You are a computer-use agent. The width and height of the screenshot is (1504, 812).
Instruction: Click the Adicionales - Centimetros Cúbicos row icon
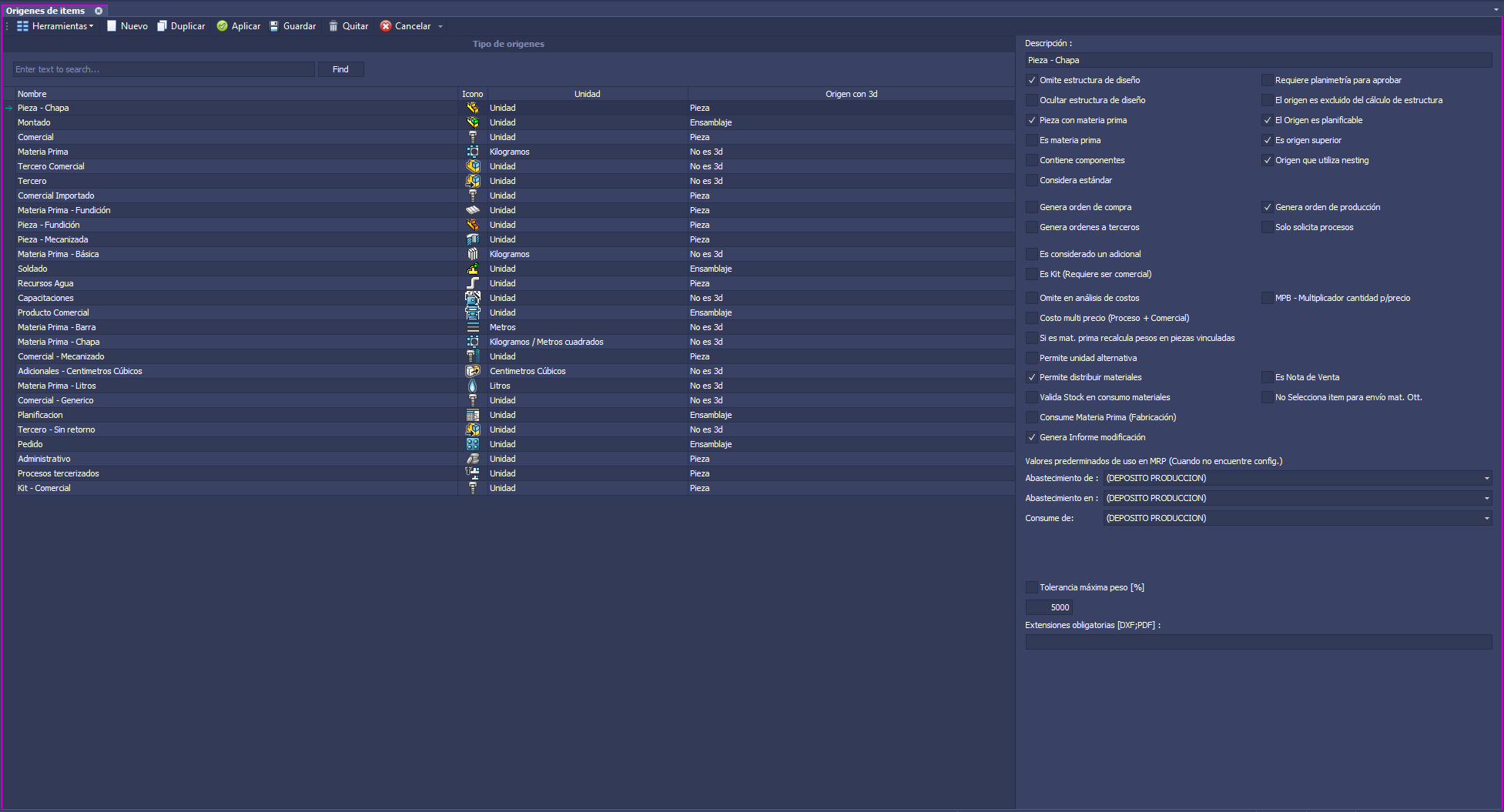[473, 371]
